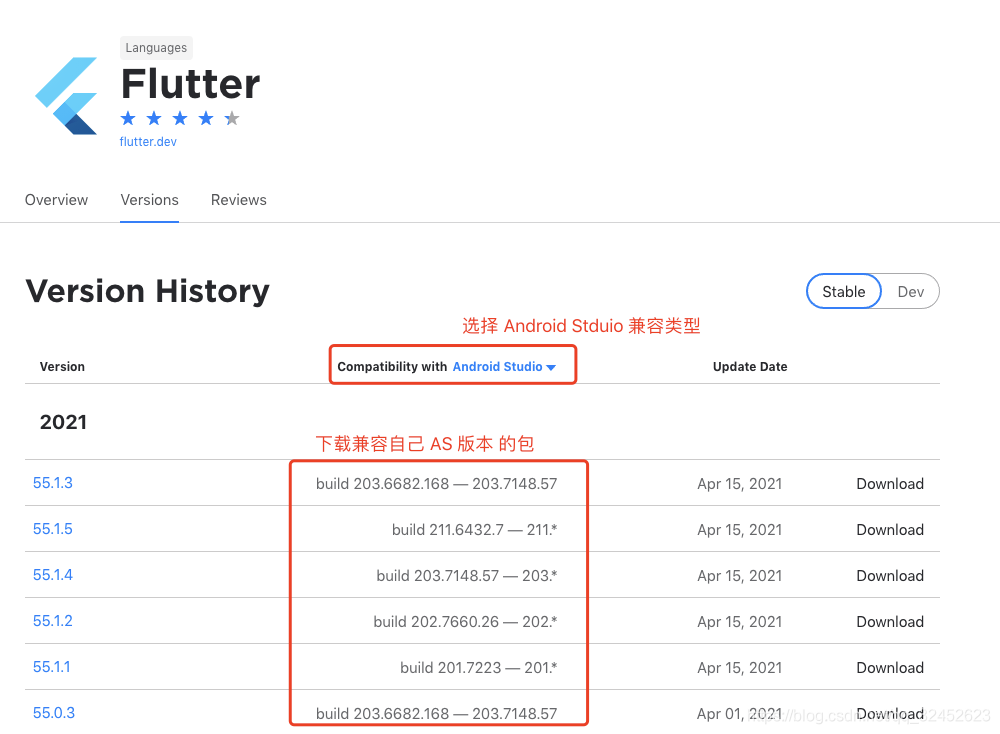Open version 55.1.4 link

coord(52,575)
